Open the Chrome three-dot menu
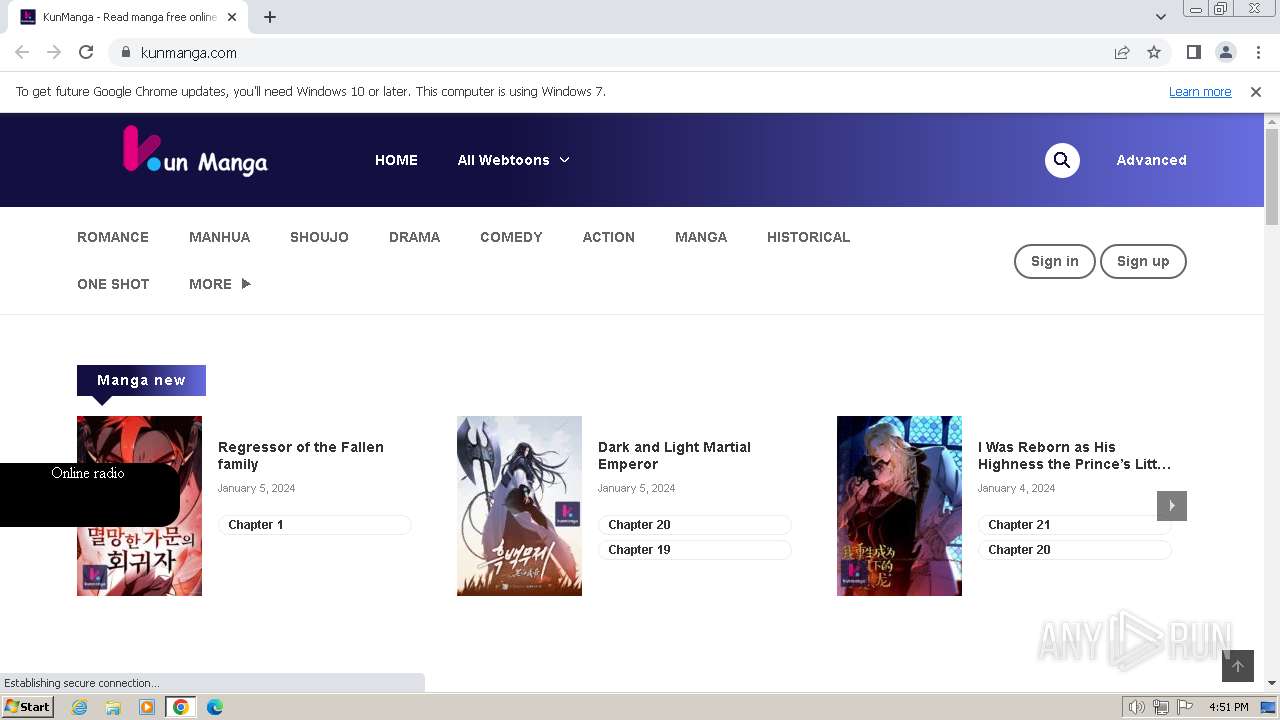The height and width of the screenshot is (720, 1280). point(1258,52)
